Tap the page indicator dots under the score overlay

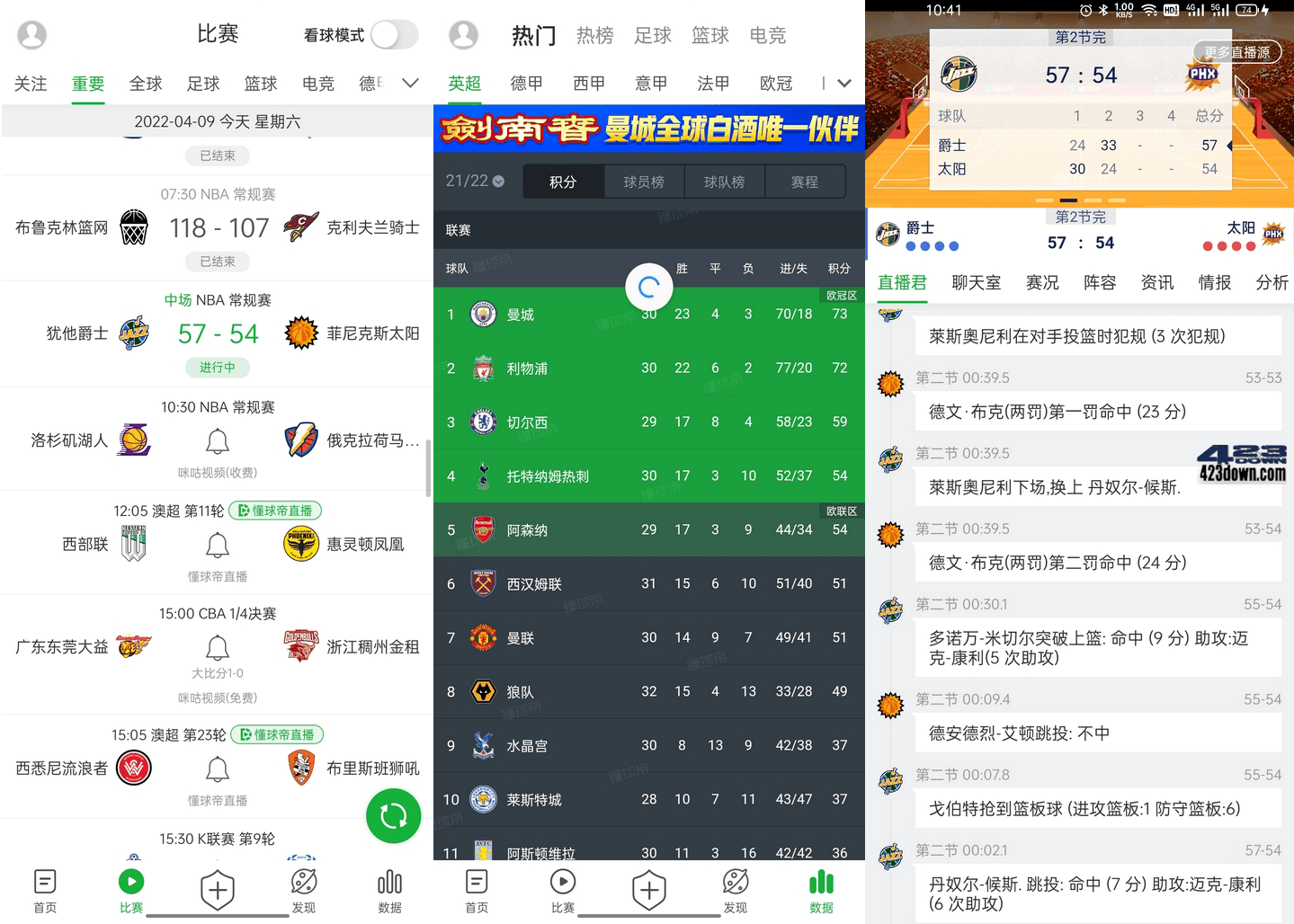[1079, 201]
